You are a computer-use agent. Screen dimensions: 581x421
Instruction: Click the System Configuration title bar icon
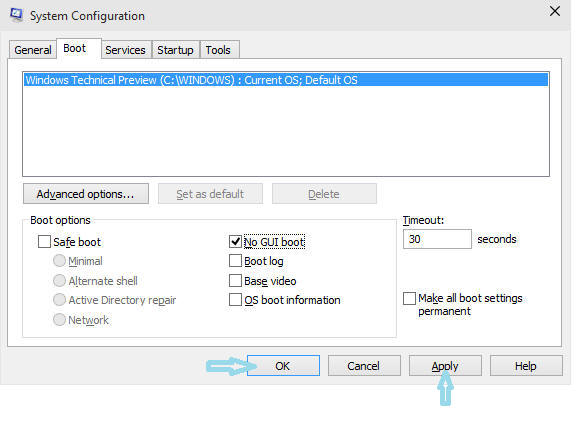pyautogui.click(x=16, y=14)
